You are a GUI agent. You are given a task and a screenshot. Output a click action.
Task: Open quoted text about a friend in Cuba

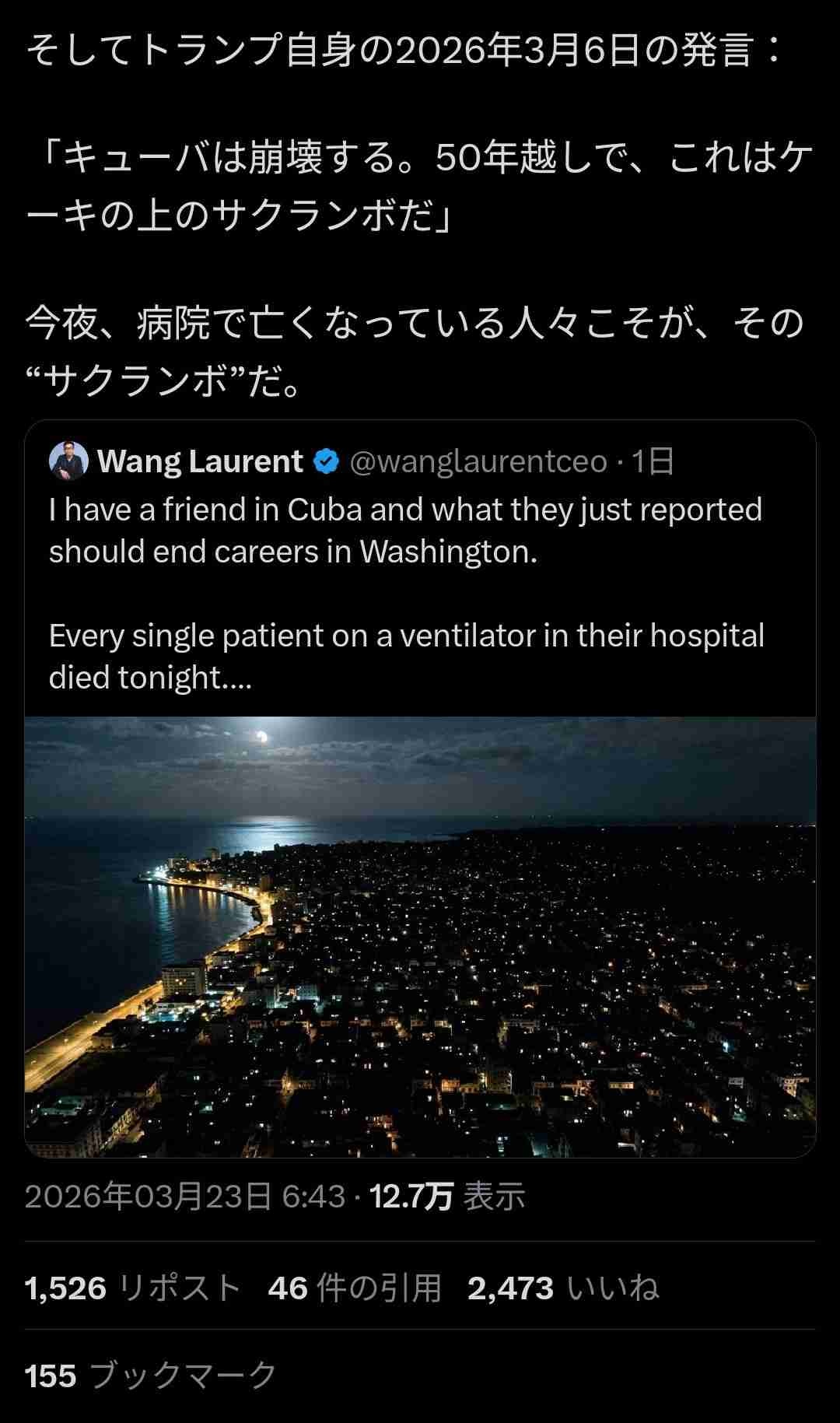(x=405, y=531)
